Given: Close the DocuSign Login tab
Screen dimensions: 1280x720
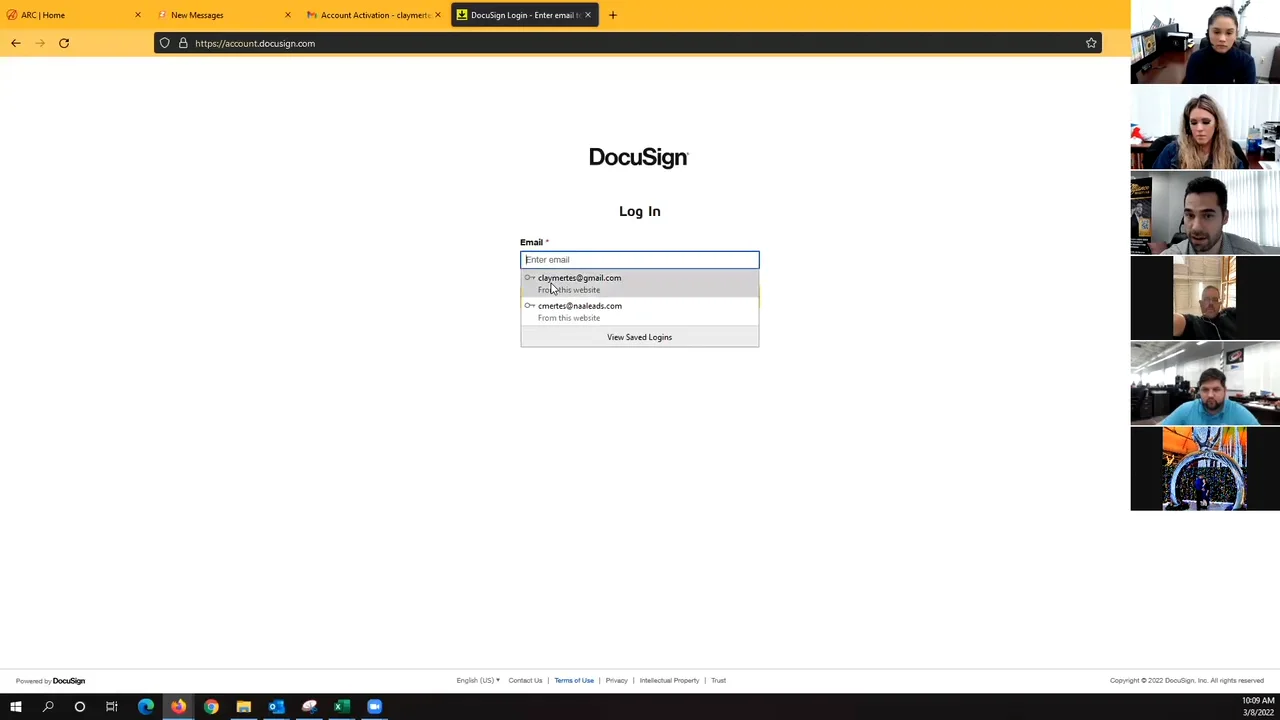Looking at the screenshot, I should click(x=588, y=15).
